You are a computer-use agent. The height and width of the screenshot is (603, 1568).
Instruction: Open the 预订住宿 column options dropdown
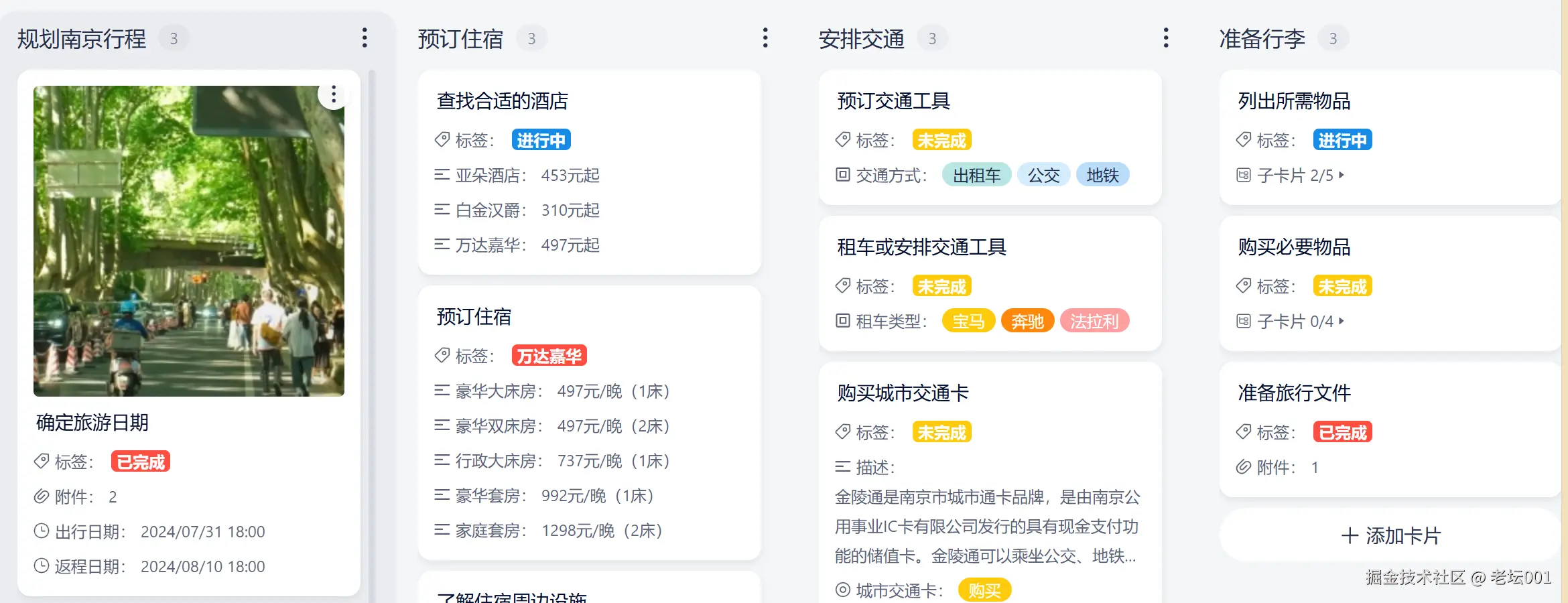pos(765,38)
